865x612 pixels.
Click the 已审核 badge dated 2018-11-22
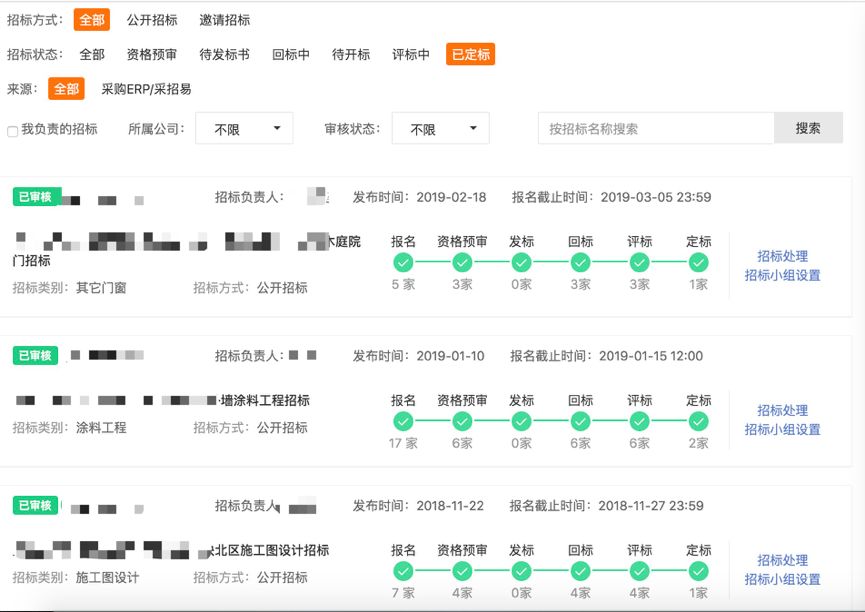tap(35, 505)
